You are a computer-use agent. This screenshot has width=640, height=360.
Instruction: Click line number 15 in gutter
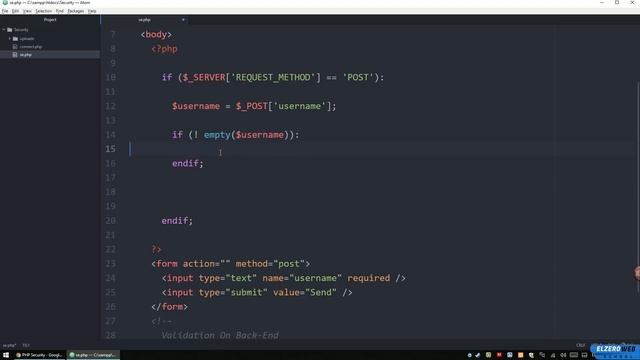(x=110, y=149)
